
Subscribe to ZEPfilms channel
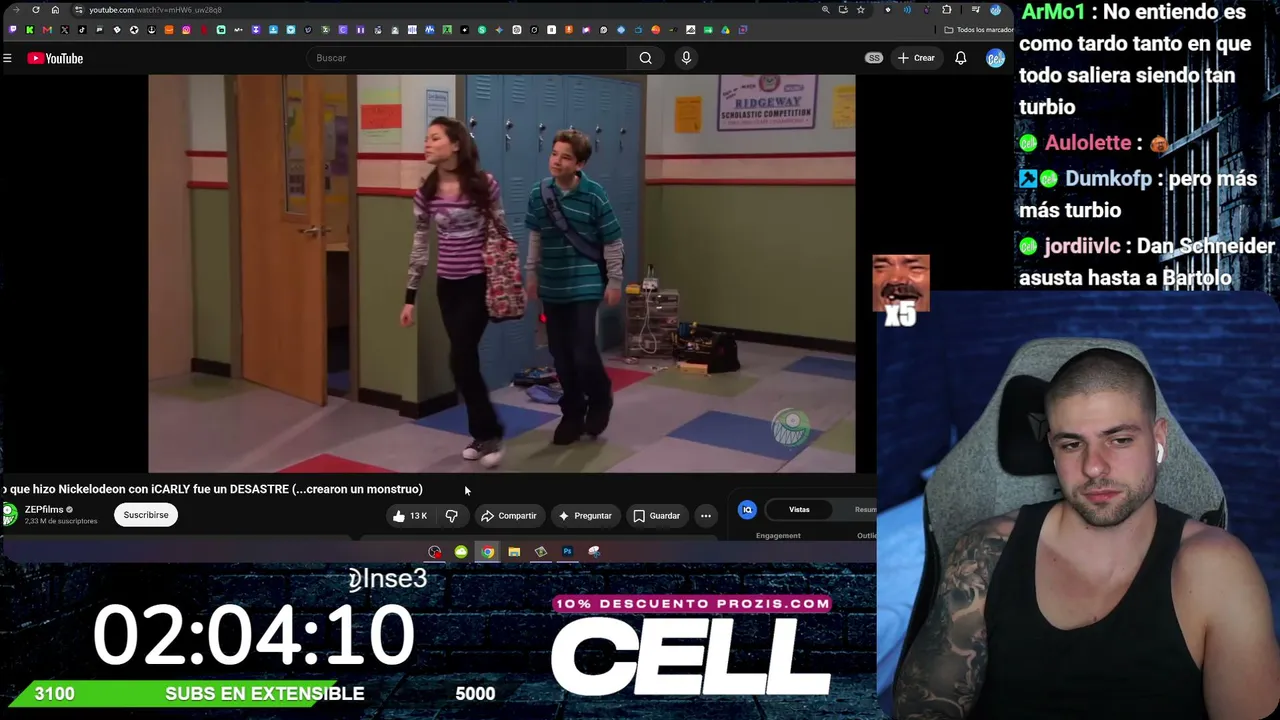[146, 515]
